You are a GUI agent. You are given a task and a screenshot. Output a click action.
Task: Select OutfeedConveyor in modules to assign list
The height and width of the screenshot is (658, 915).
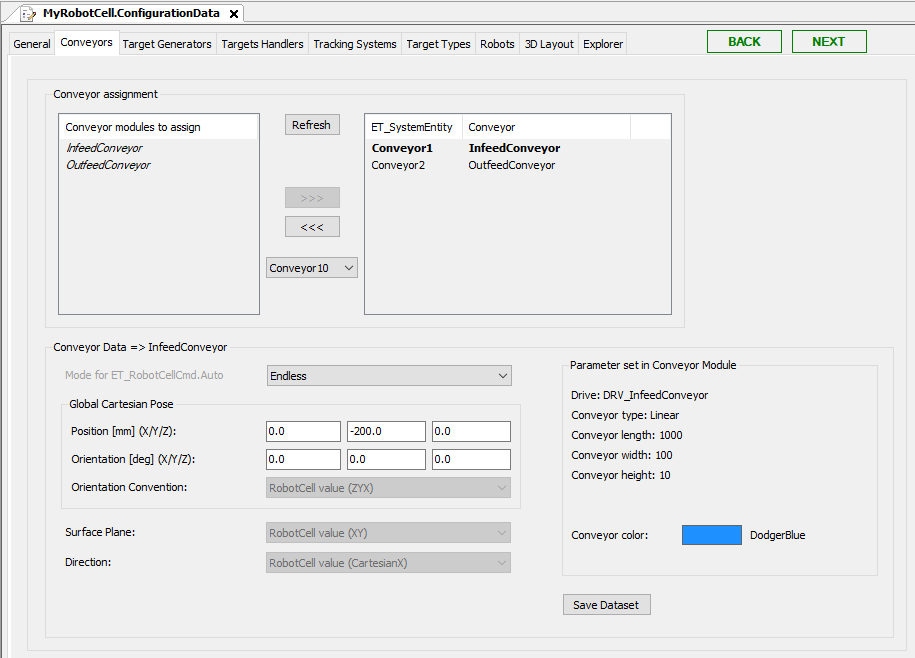tap(108, 165)
